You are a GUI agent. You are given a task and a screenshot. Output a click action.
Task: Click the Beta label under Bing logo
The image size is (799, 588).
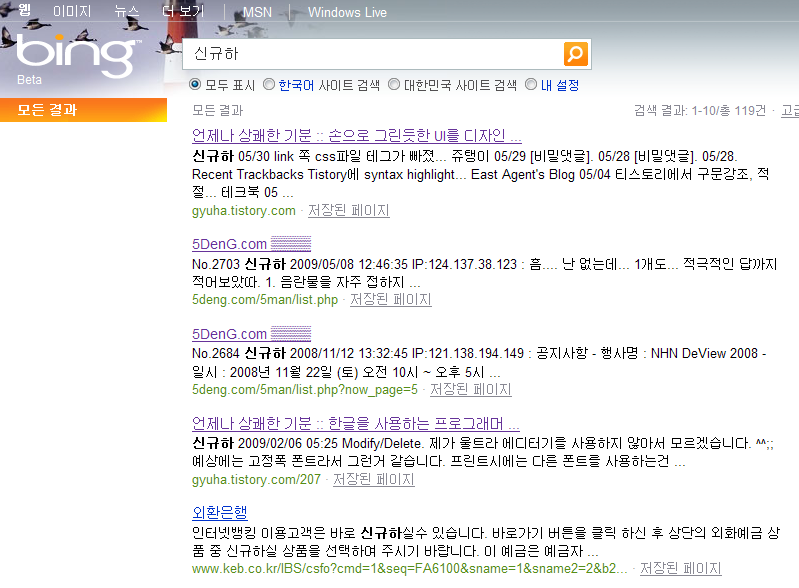pos(29,80)
